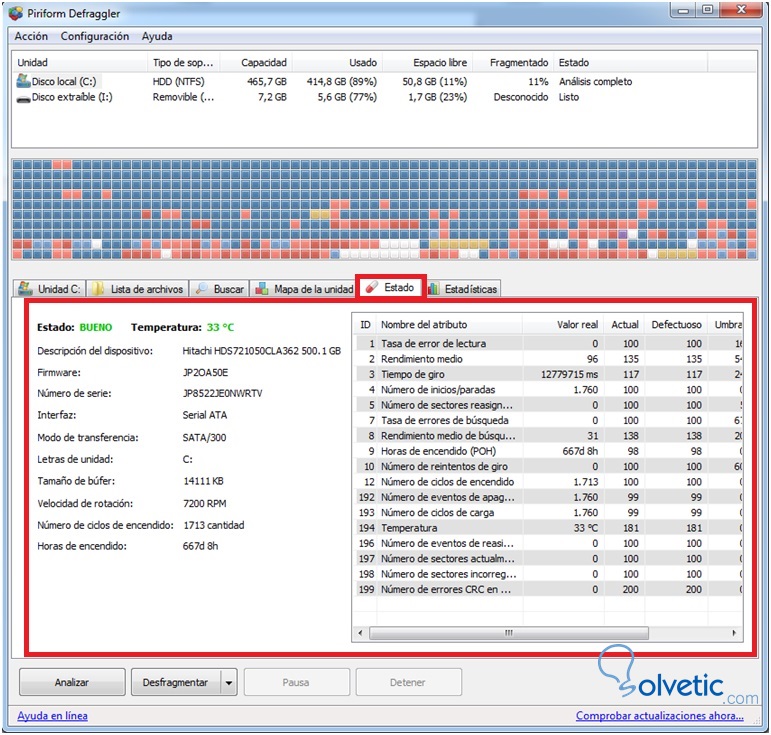Image resolution: width=771 pixels, height=735 pixels.
Task: Switch to the Buscar tab
Action: [x=219, y=289]
